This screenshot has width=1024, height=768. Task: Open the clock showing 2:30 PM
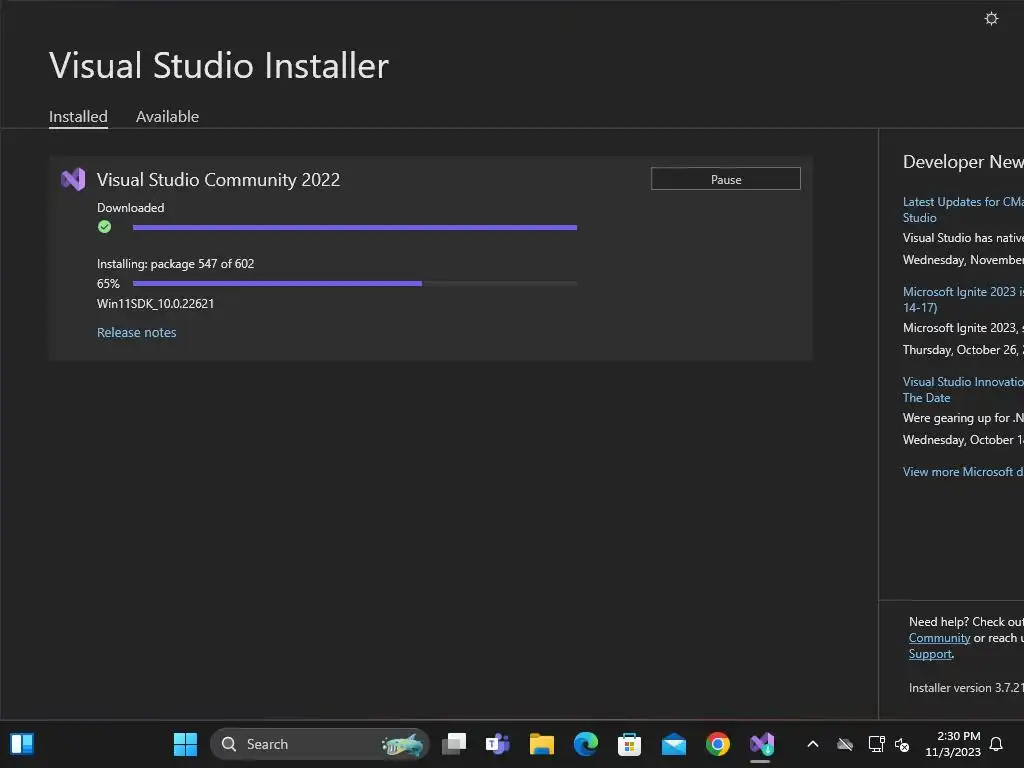coord(953,744)
